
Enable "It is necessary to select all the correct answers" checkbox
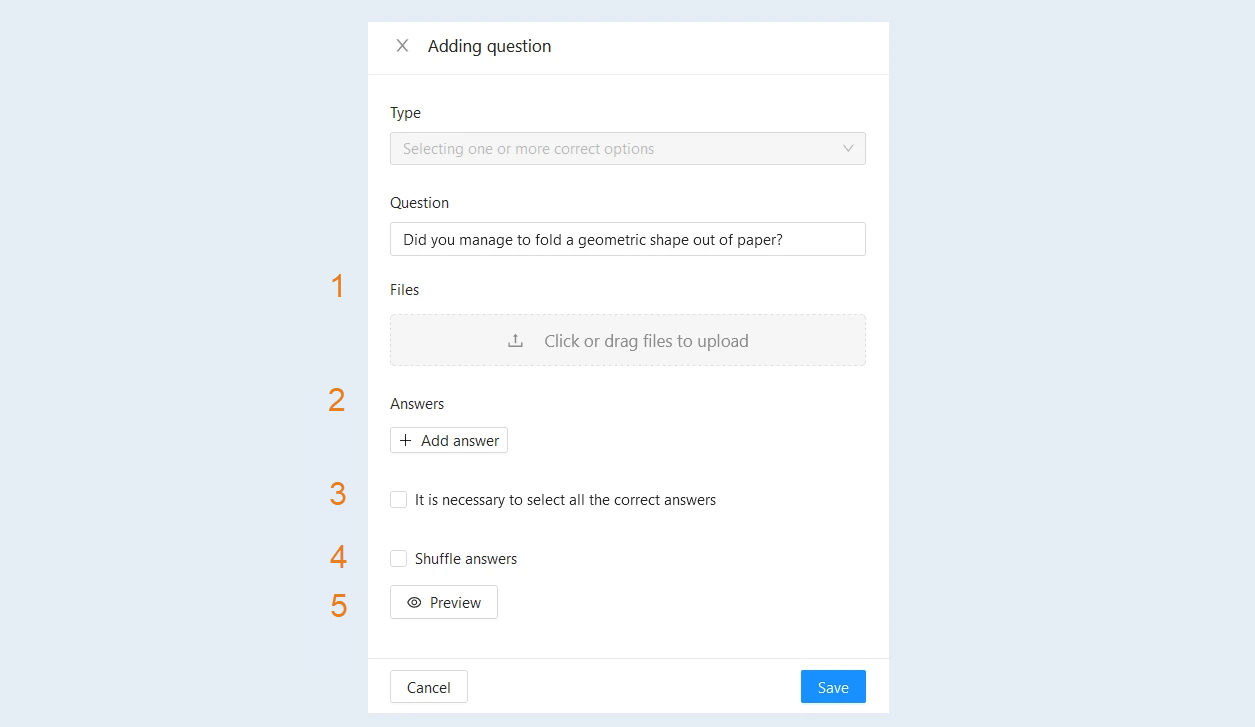point(399,500)
